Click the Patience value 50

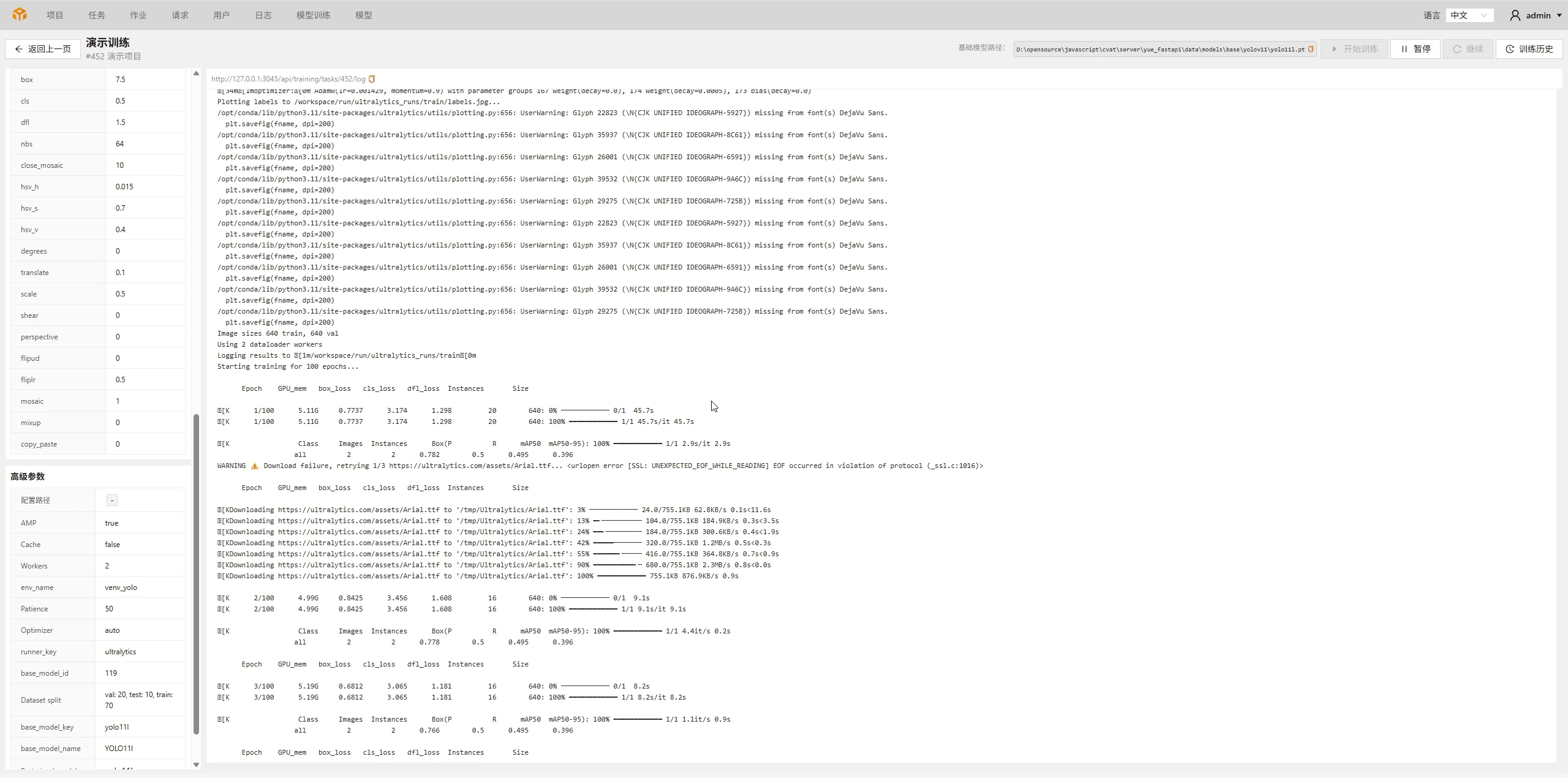tap(109, 609)
